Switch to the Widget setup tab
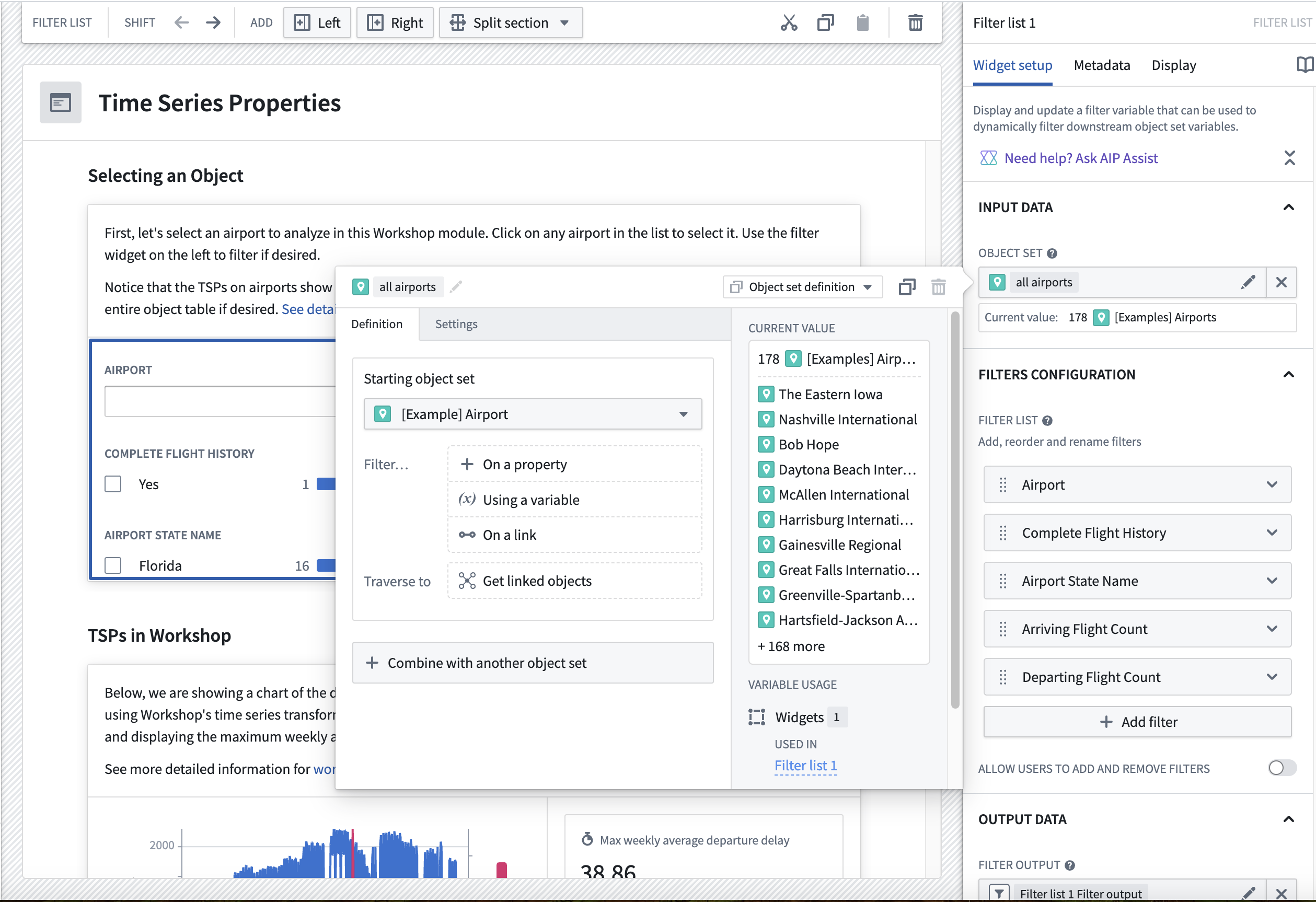 click(1012, 65)
